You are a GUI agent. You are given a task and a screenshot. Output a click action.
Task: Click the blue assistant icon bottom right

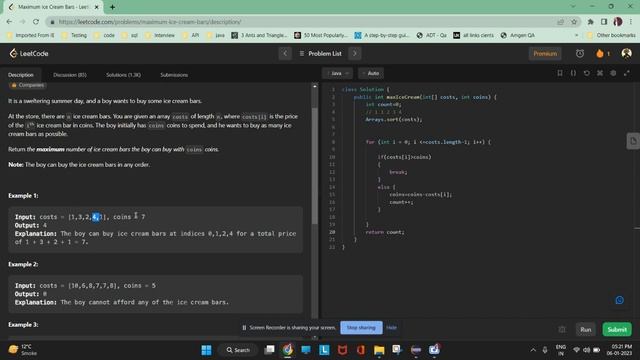coord(619,300)
